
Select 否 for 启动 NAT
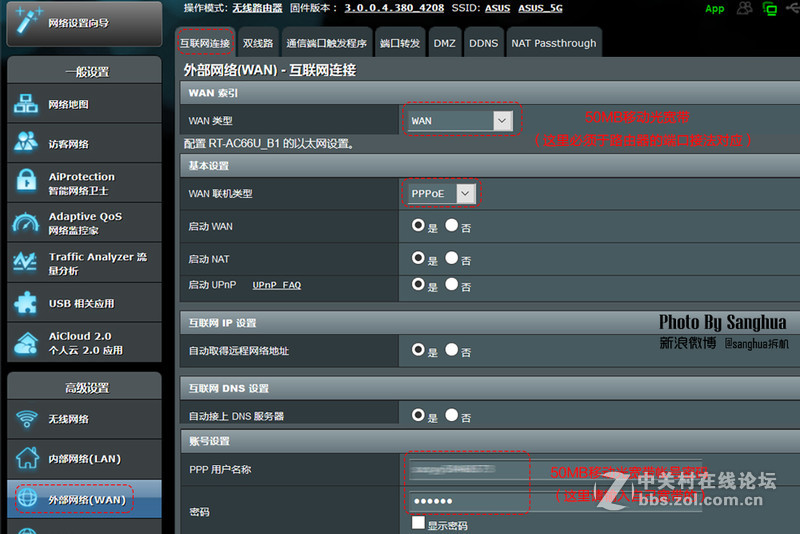tap(451, 258)
